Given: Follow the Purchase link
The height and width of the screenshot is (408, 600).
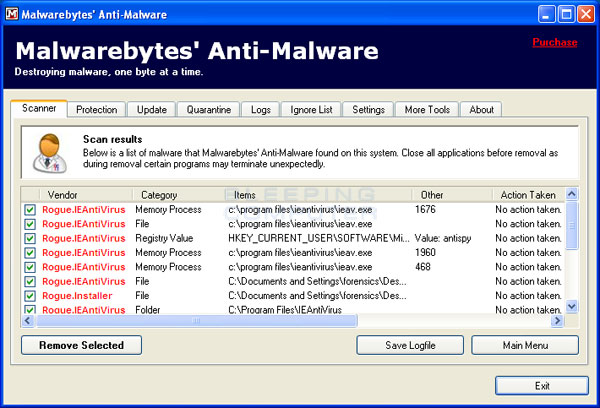Looking at the screenshot, I should pyautogui.click(x=555, y=42).
